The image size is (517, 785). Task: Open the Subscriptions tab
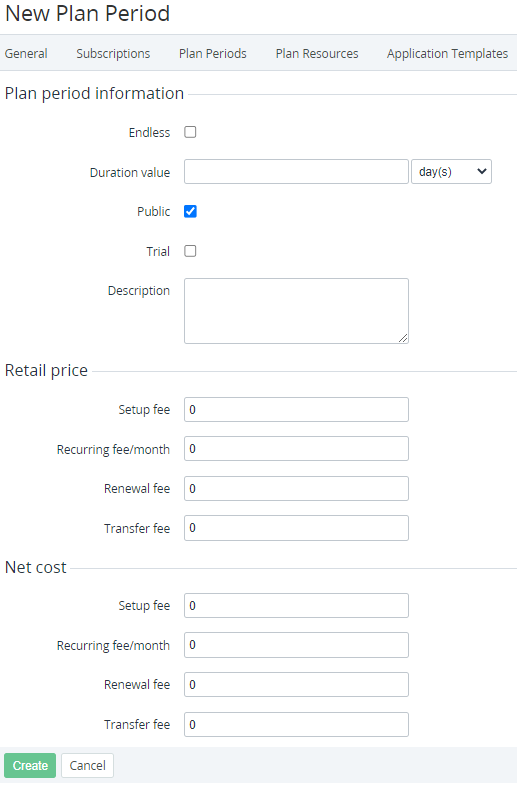coord(113,54)
